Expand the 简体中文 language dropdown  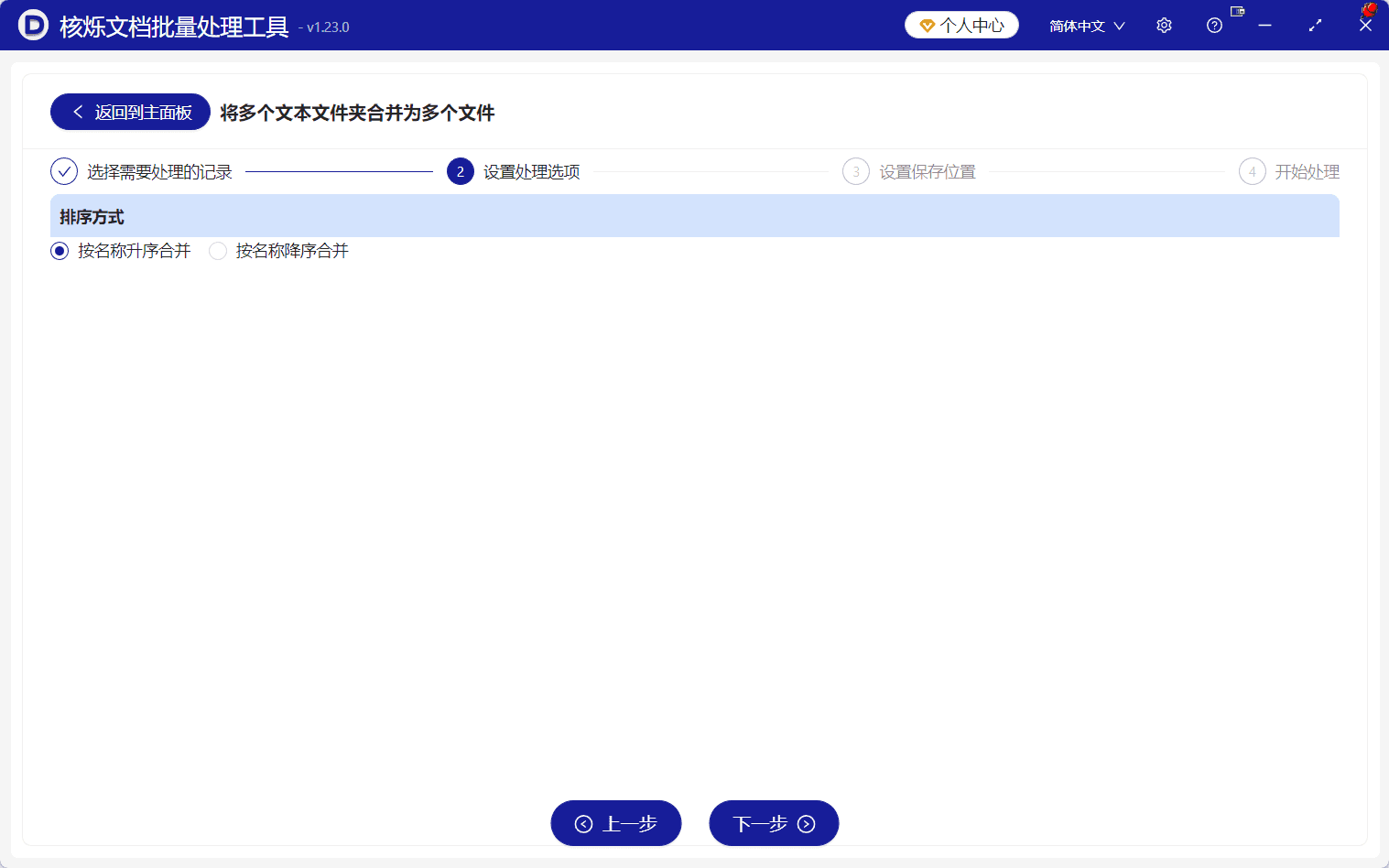(1087, 26)
